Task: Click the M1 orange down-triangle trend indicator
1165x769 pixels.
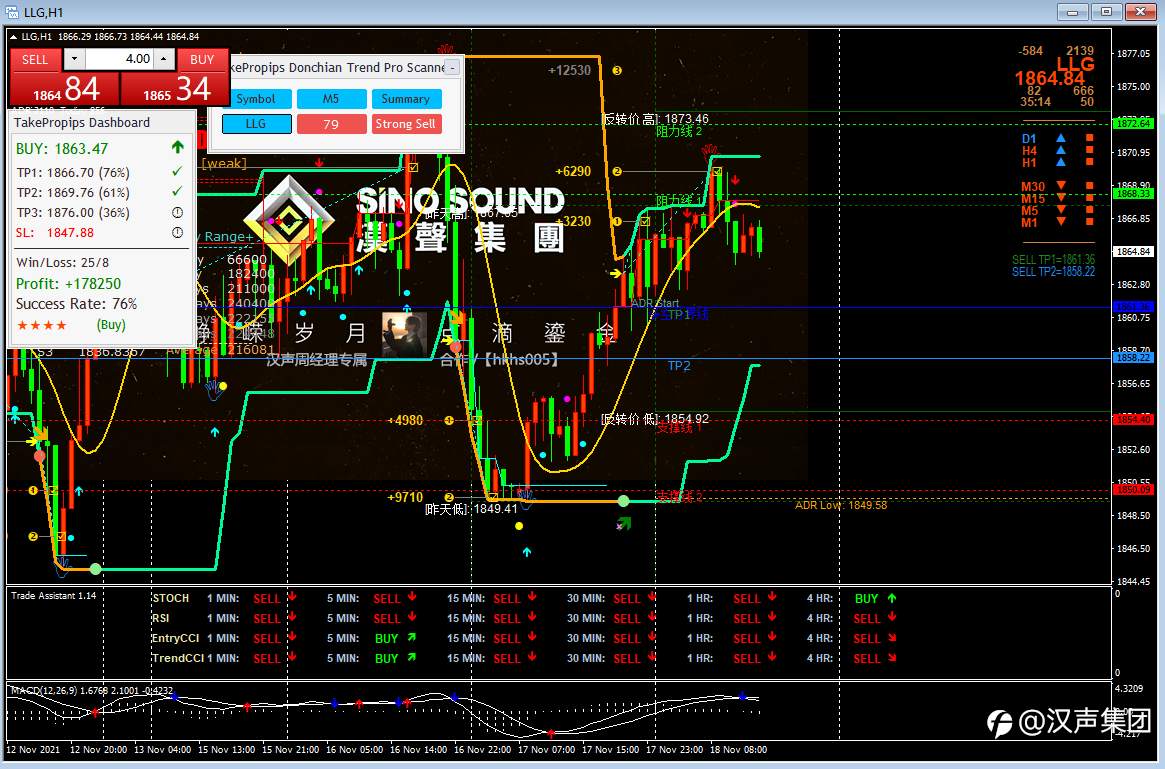Action: [1061, 221]
